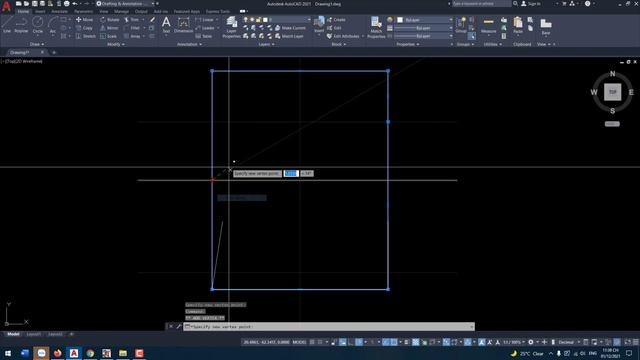Open the Annotate ribbon tab
The height and width of the screenshot is (360, 640).
point(60,11)
